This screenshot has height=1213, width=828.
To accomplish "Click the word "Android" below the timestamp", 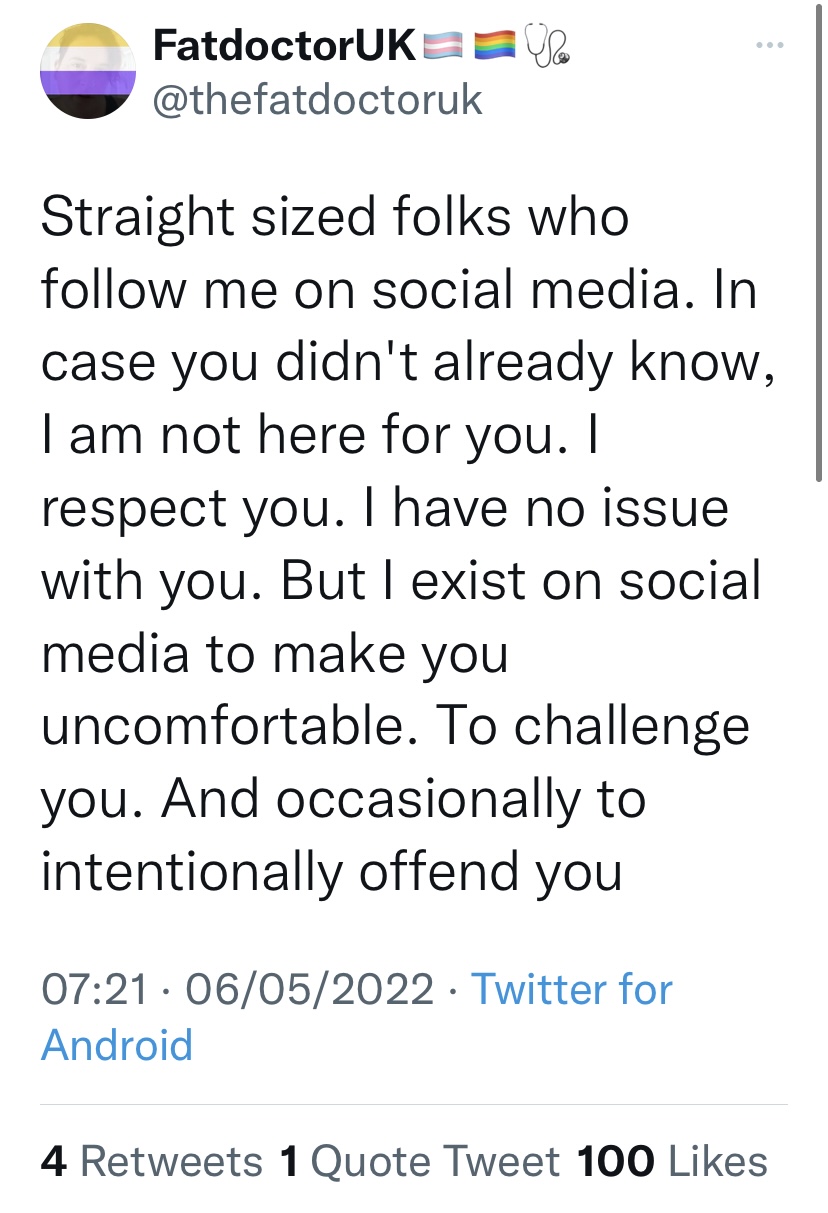I will (x=117, y=1045).
